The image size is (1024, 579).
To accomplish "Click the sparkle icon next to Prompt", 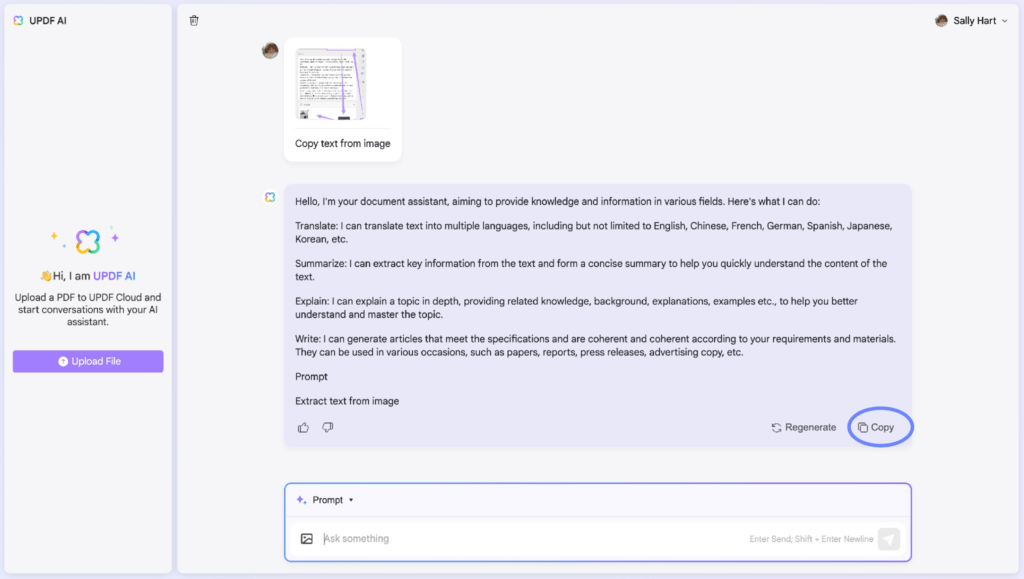I will click(x=300, y=499).
